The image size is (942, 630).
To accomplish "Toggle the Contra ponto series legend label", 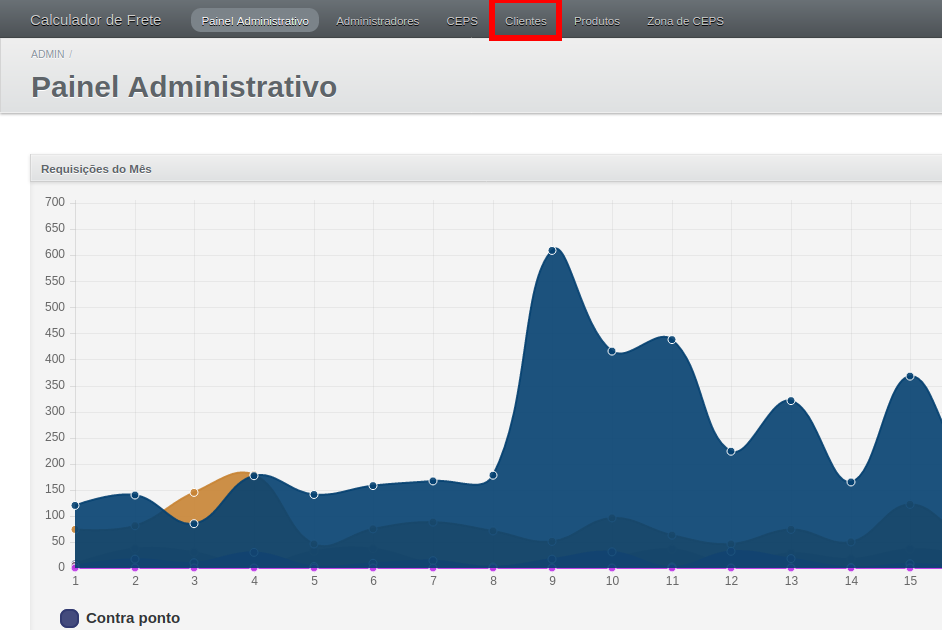I will 133,618.
